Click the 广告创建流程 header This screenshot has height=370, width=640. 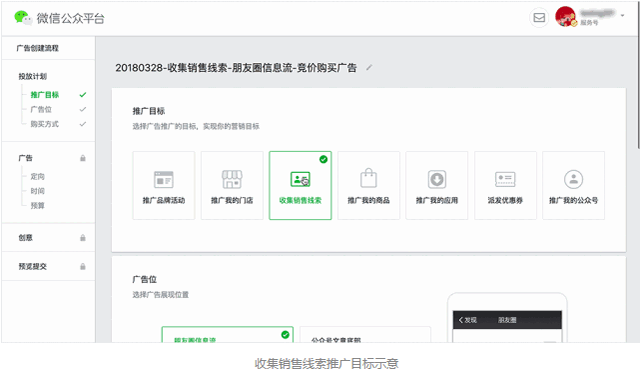coord(38,48)
